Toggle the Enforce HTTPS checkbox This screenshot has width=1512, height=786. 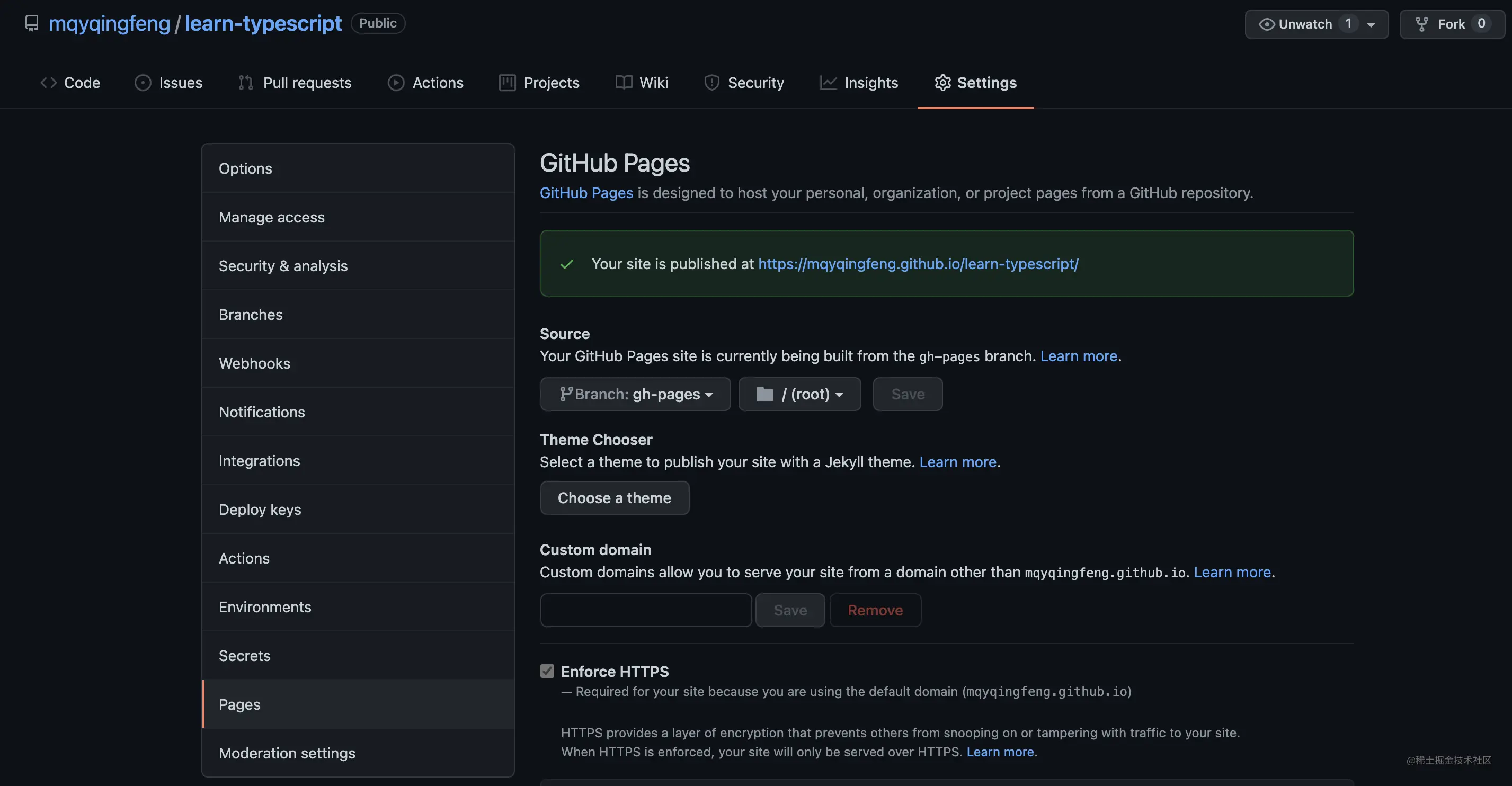pyautogui.click(x=547, y=671)
